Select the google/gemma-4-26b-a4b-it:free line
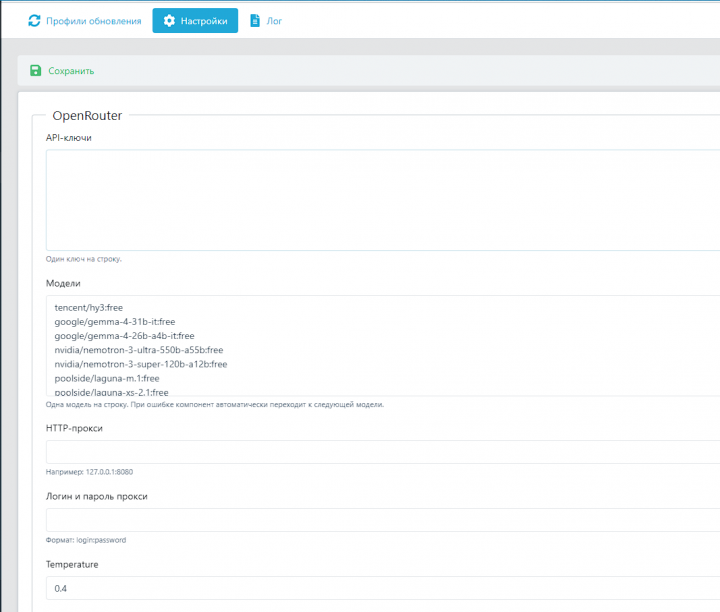This screenshot has height=612, width=720. (x=124, y=336)
